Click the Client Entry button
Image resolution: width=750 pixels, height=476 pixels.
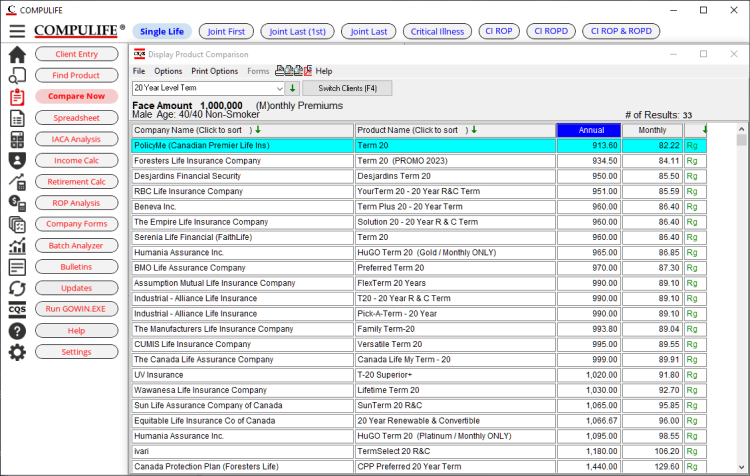[77, 54]
